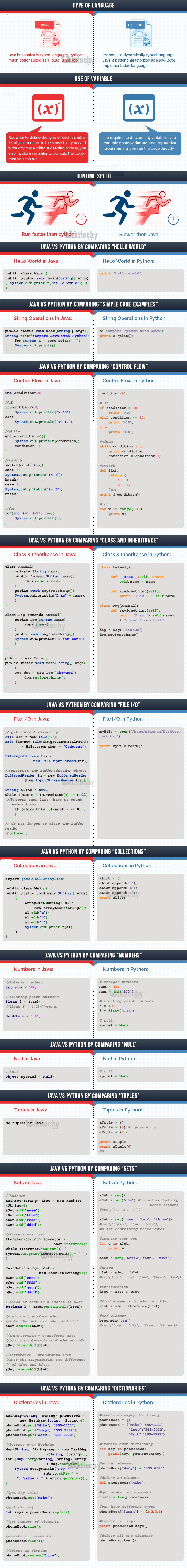This screenshot has width=187, height=1568.
Task: Select the 'Java vs Python Comparing File I/O' banner
Action: (93, 704)
